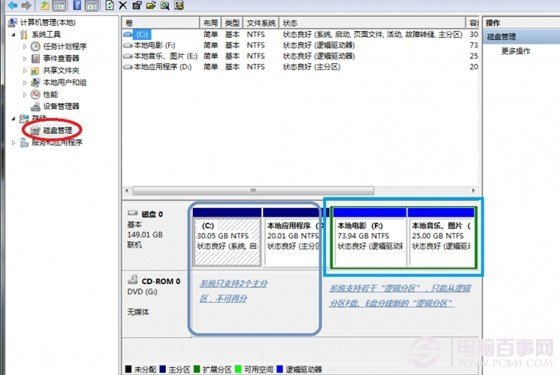Select 磁盘管理 in the tree
Viewport: 560px width, 375px height.
58,130
